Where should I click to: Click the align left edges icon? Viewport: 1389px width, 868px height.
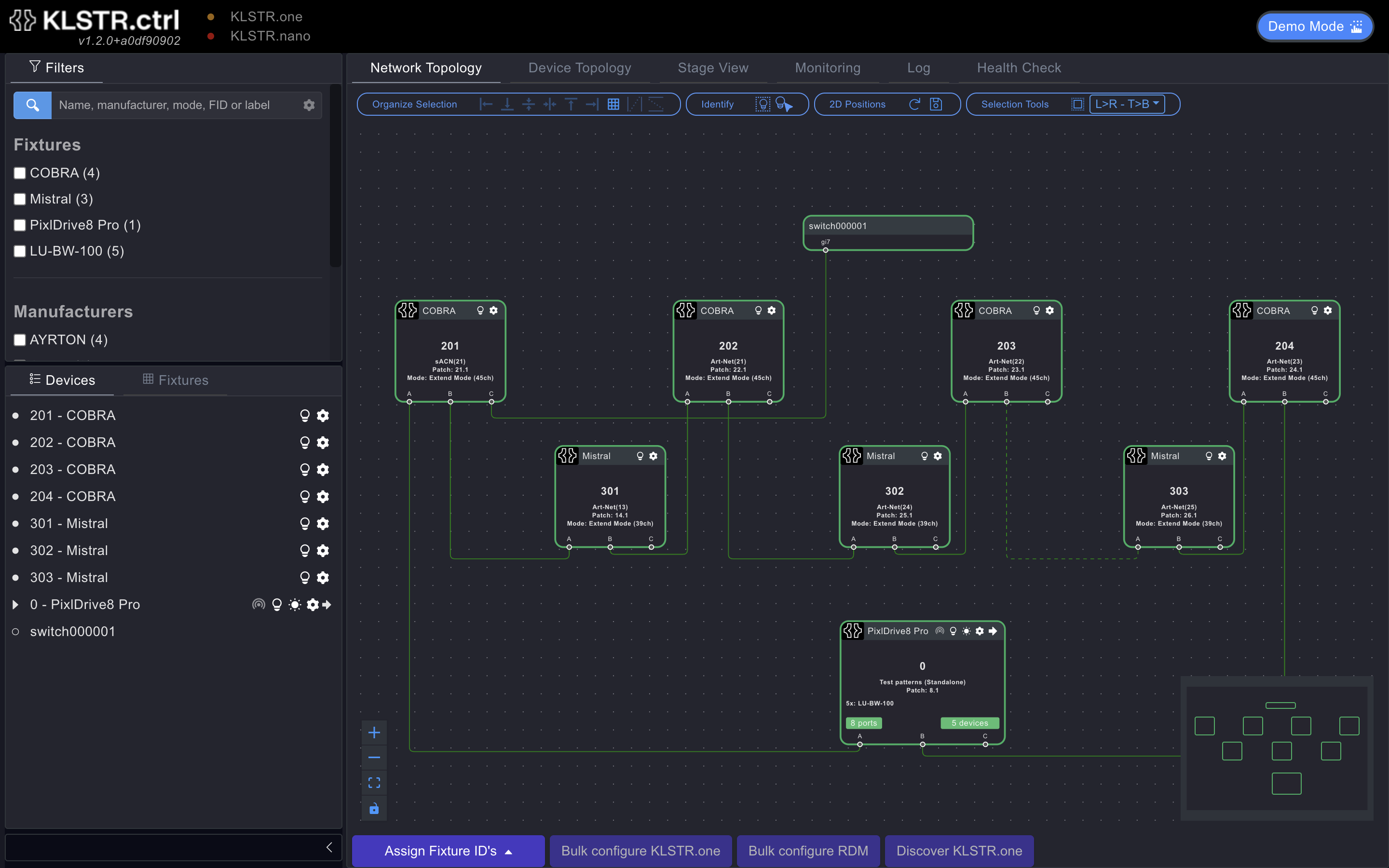point(486,104)
